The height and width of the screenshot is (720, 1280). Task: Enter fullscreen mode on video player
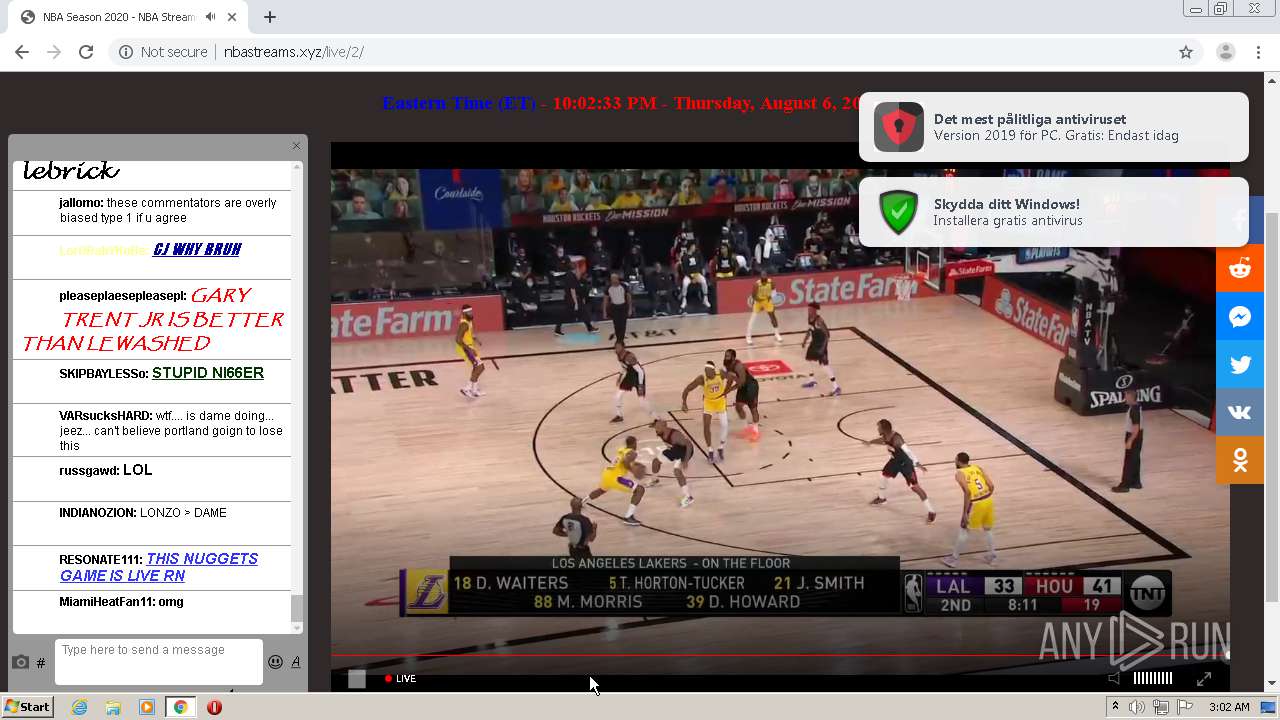tap(1204, 679)
